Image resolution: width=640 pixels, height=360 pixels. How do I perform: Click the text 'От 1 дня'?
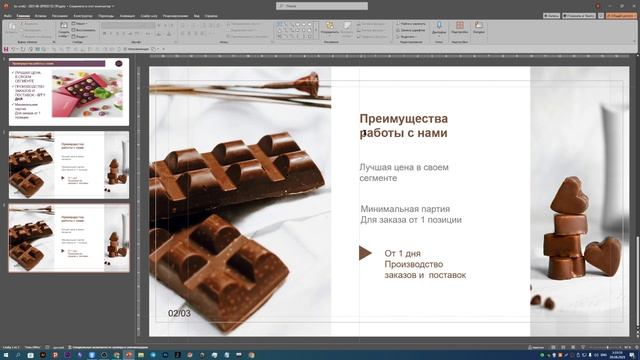[402, 253]
